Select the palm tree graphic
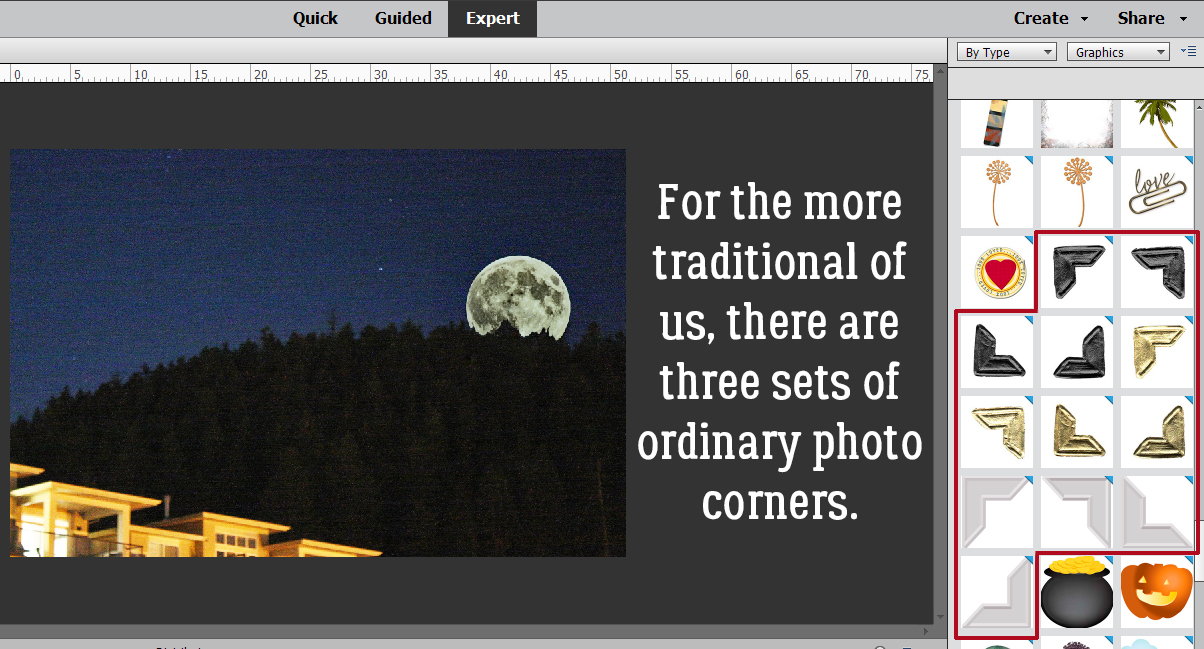Viewport: 1204px width, 649px height. click(x=1157, y=123)
